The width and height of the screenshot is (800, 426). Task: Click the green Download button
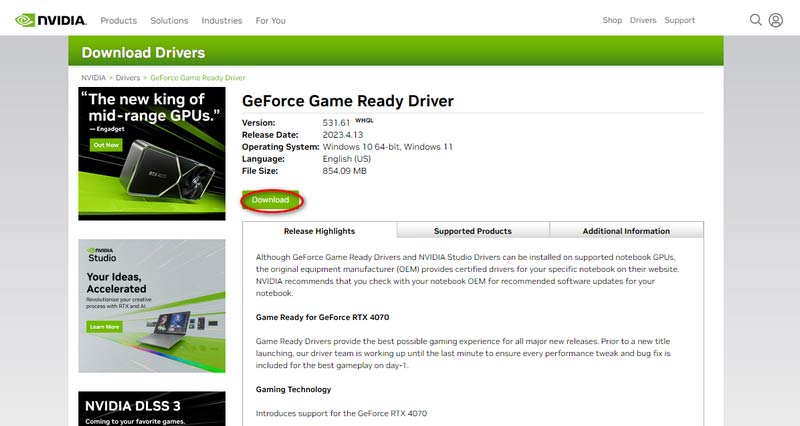pyautogui.click(x=270, y=200)
